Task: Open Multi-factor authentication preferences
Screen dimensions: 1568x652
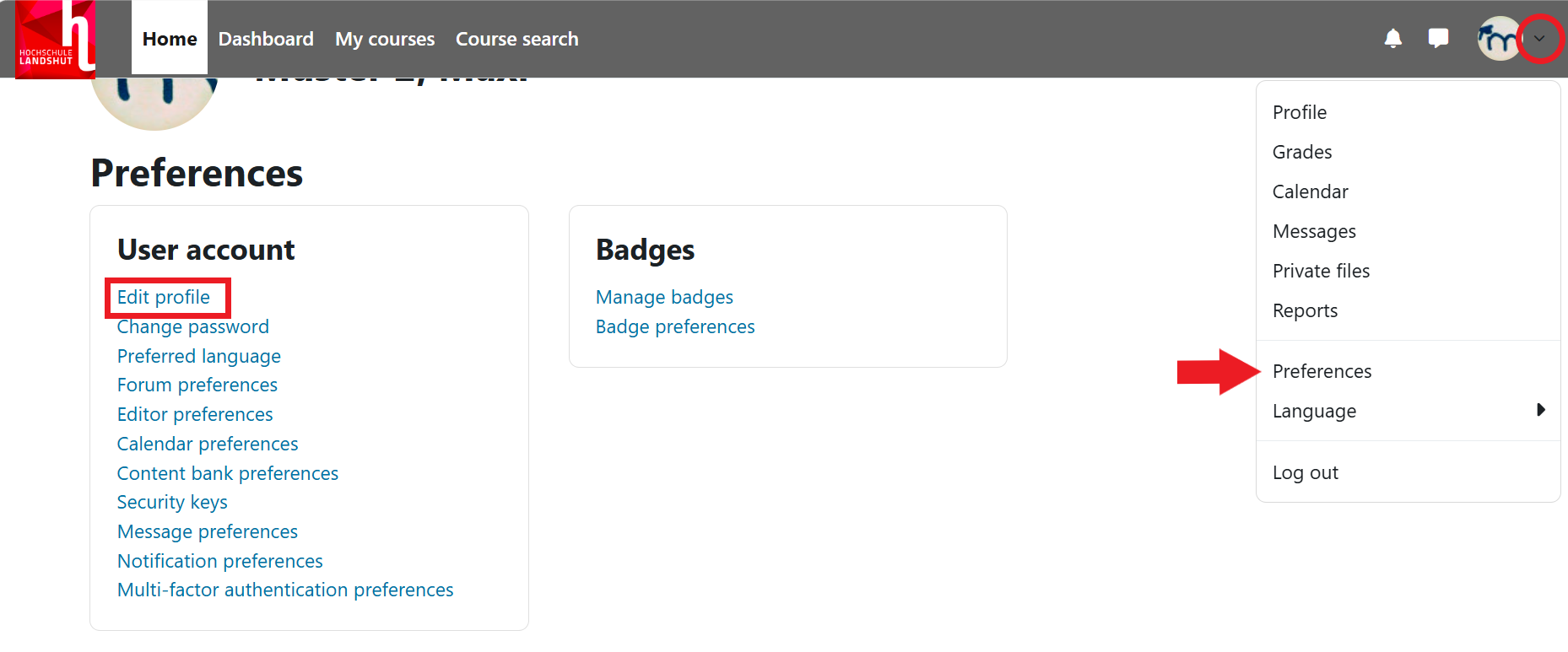Action: [285, 590]
